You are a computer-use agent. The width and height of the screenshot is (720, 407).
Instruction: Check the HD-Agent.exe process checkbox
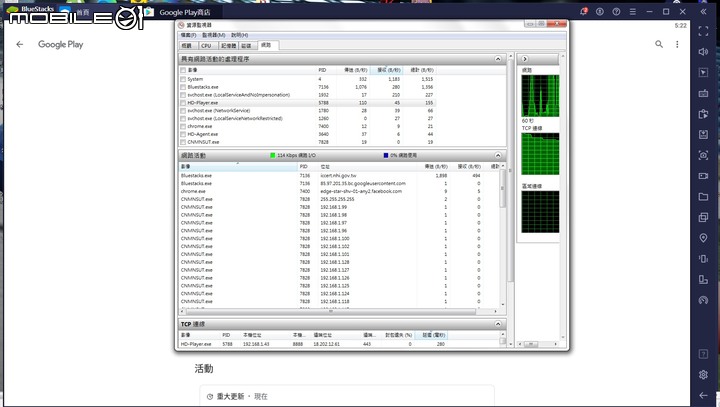[183, 134]
